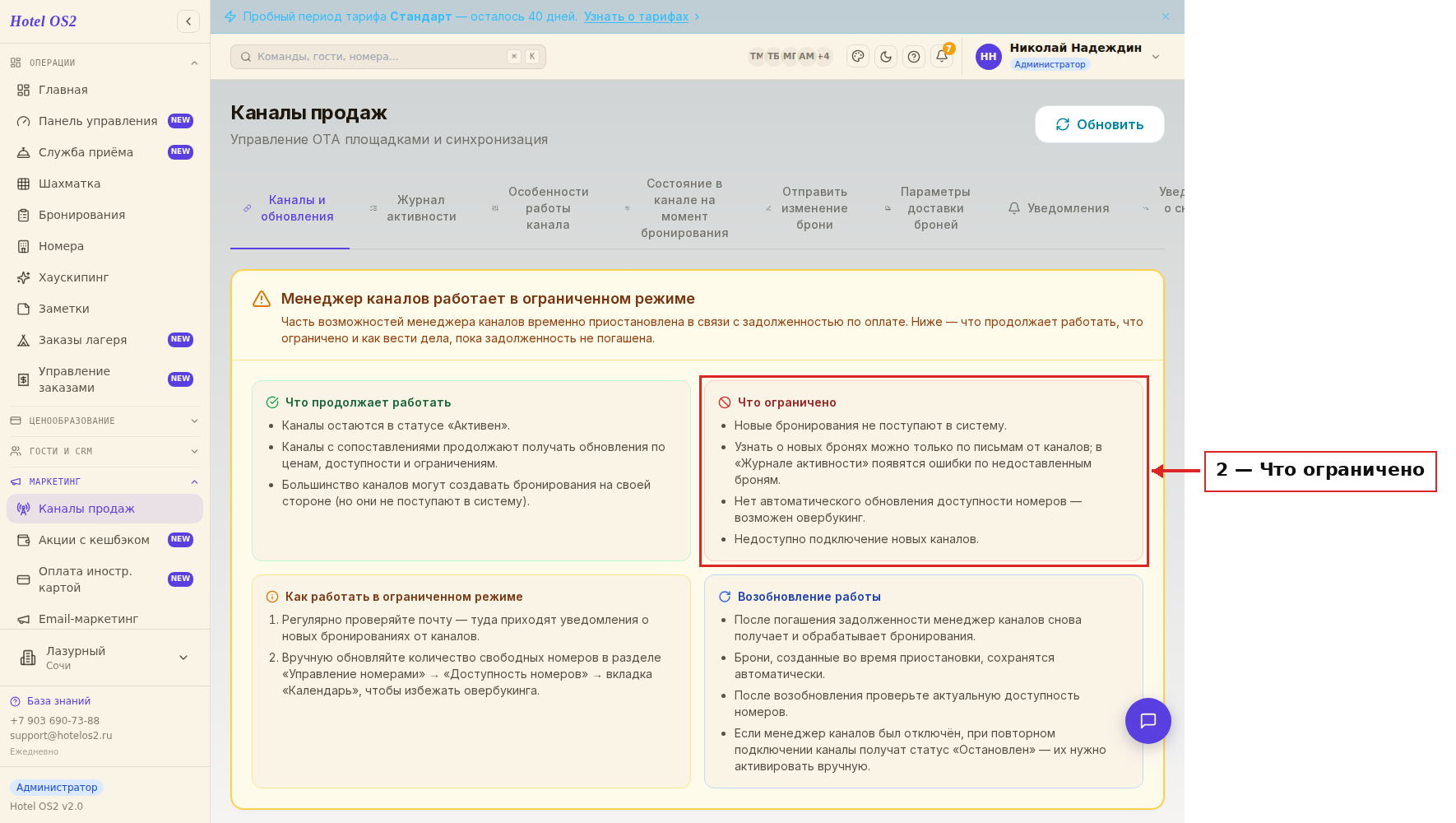Switch to Журнал активности tab
This screenshot has height=823, width=1456.
tap(414, 208)
